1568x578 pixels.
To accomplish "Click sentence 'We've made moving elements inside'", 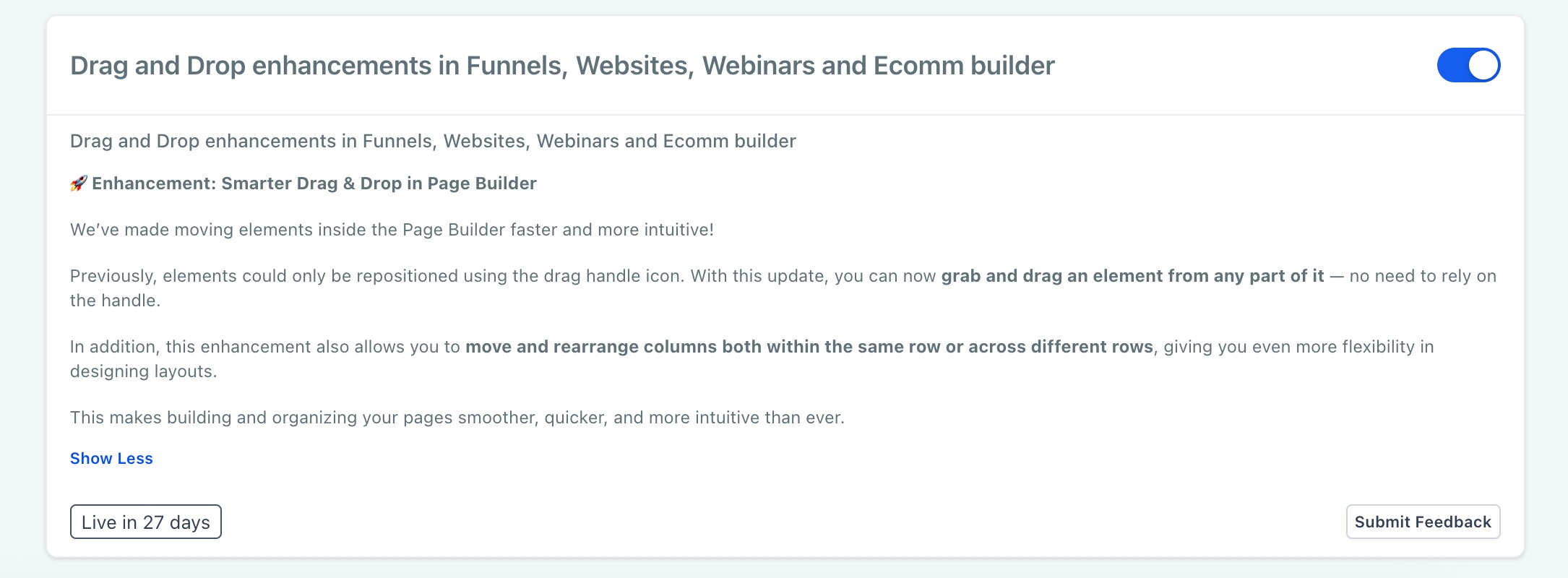I will click(392, 230).
